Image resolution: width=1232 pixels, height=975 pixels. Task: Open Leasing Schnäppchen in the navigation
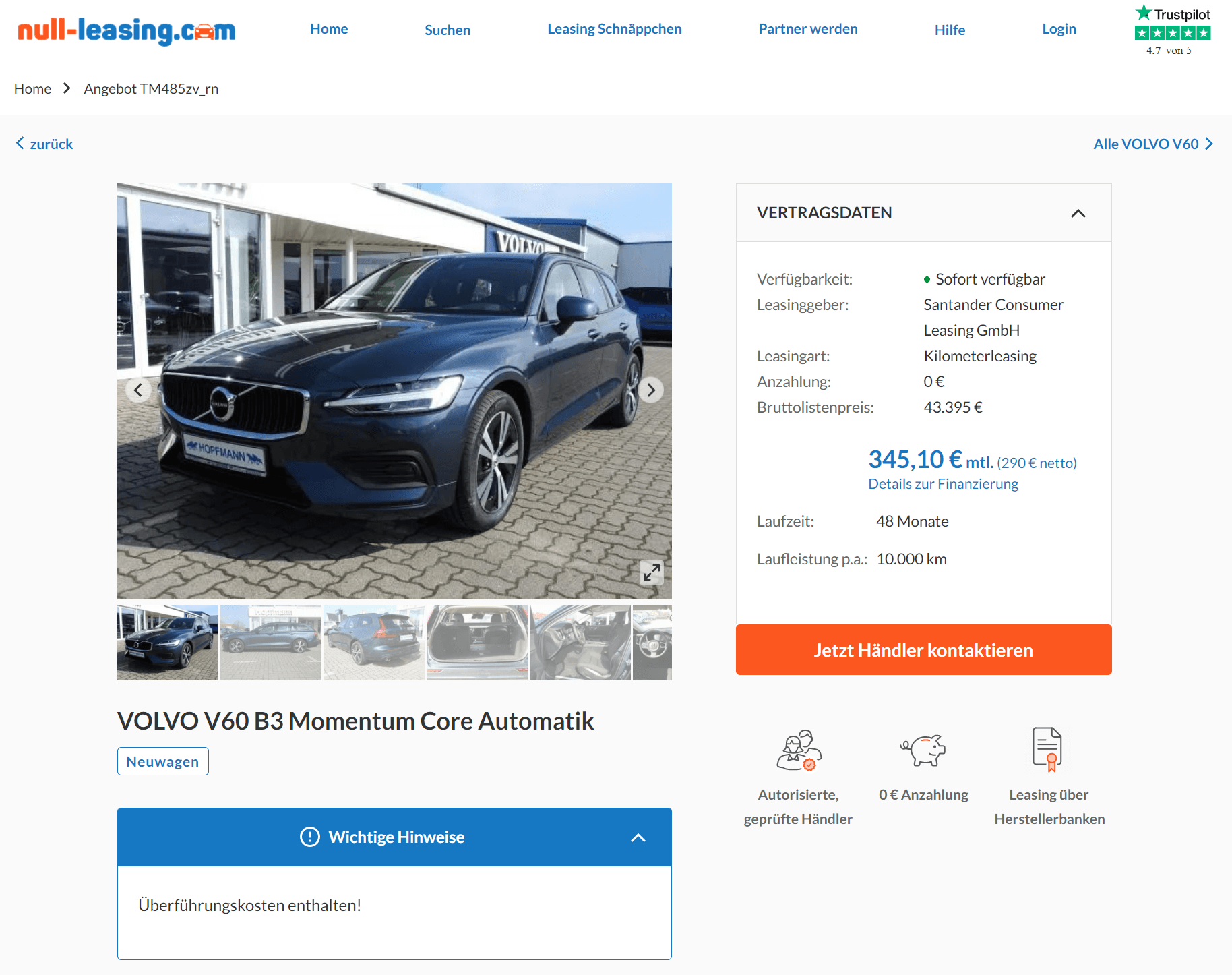point(615,29)
